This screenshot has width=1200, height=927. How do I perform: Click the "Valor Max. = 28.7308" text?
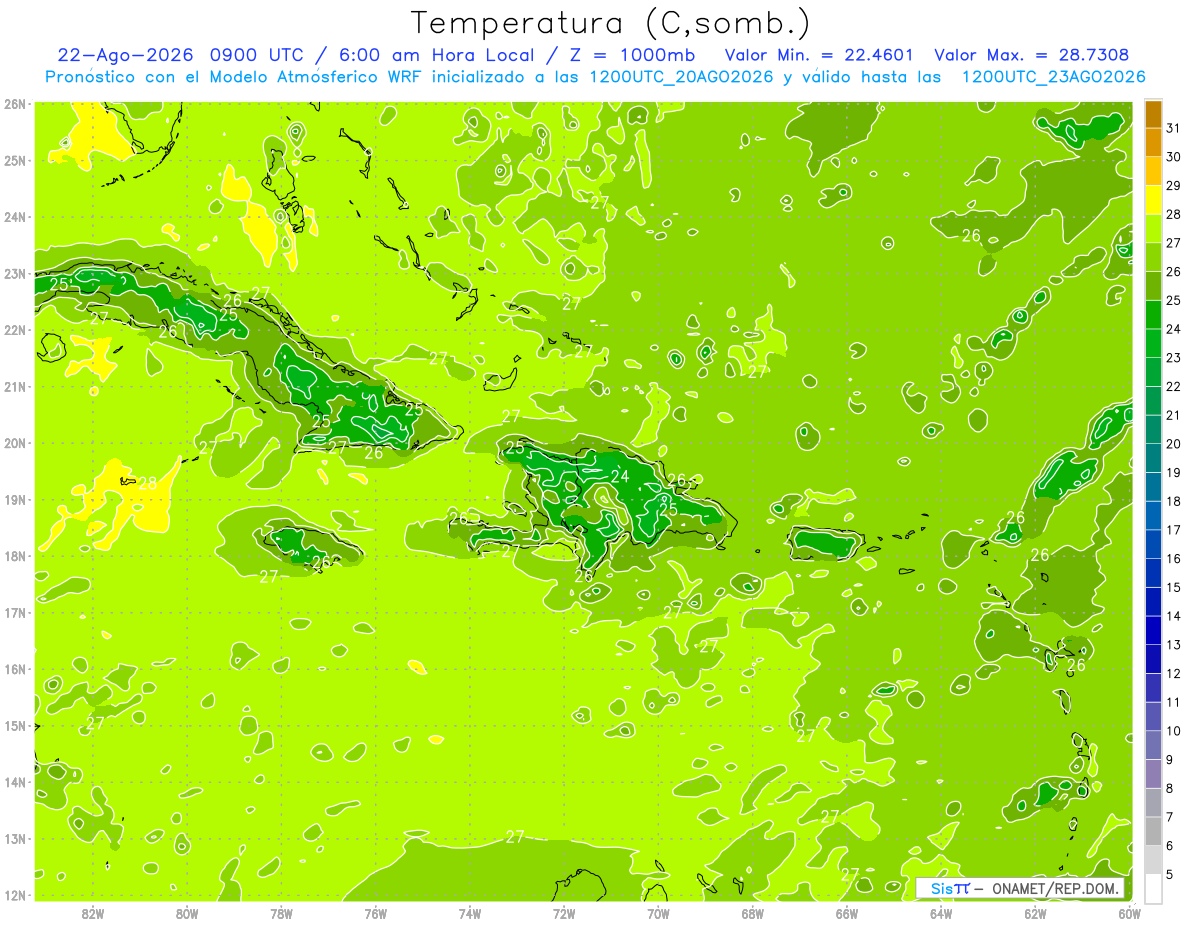(1031, 55)
